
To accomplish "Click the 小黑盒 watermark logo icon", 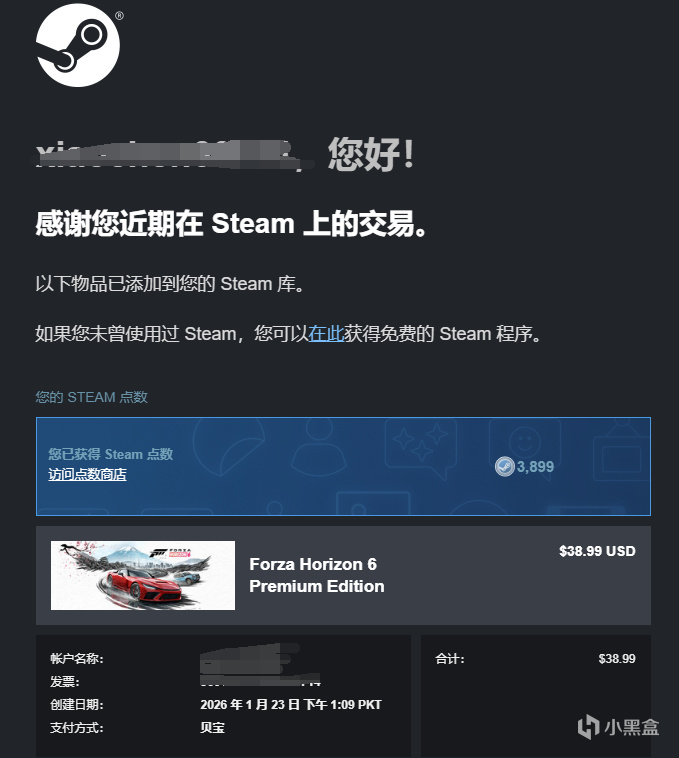I will point(589,727).
